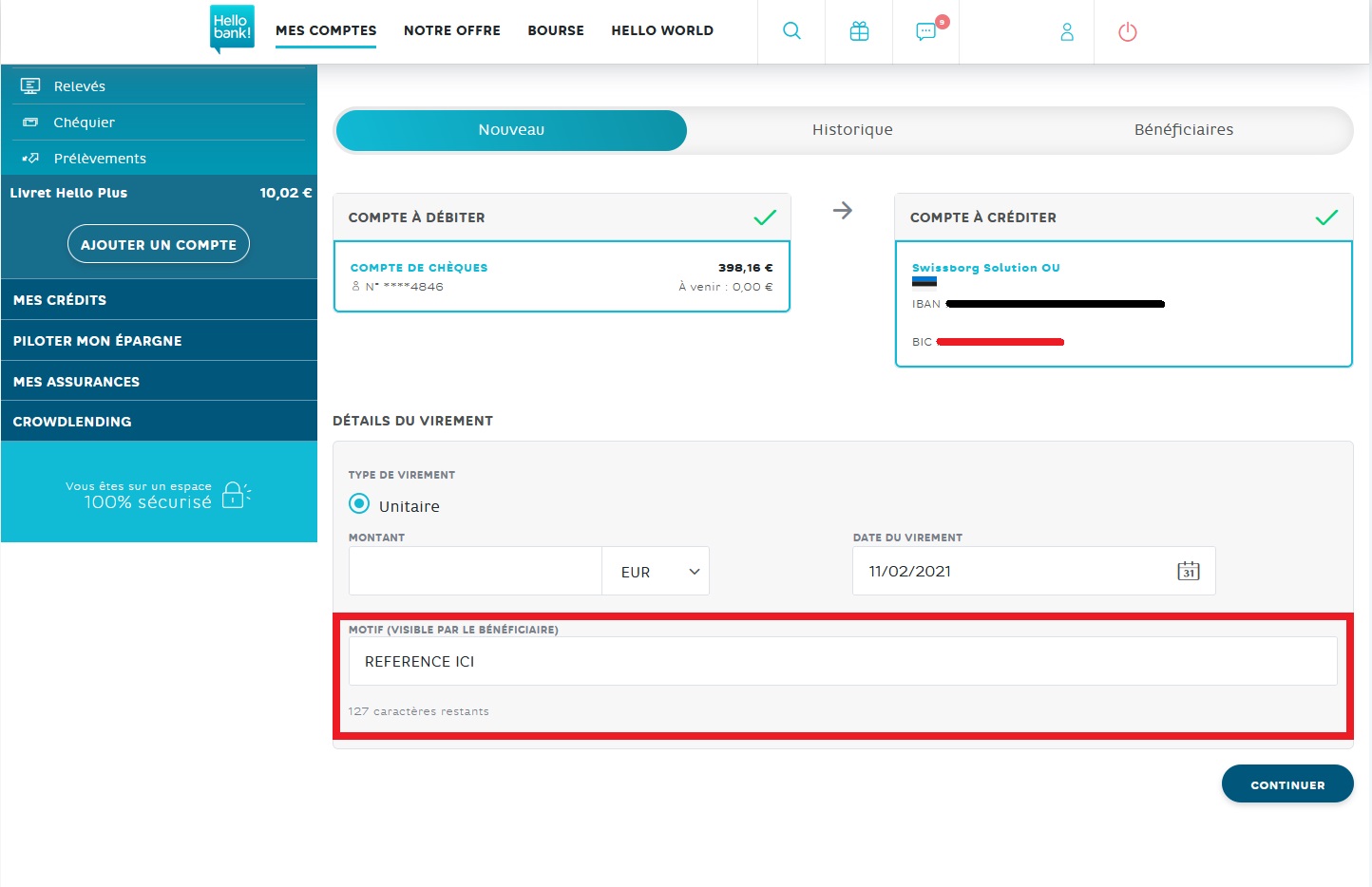
Task: Expand the EUR currency dropdown
Action: click(x=656, y=572)
